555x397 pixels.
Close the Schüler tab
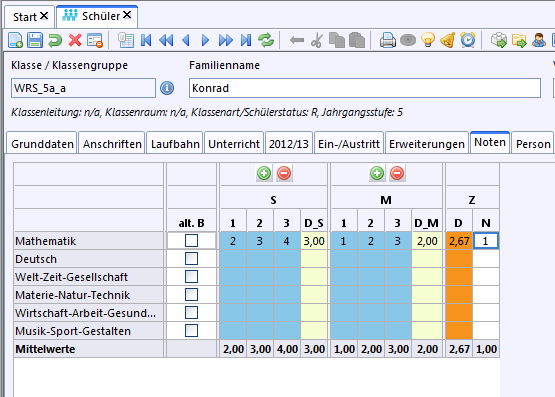pos(127,15)
